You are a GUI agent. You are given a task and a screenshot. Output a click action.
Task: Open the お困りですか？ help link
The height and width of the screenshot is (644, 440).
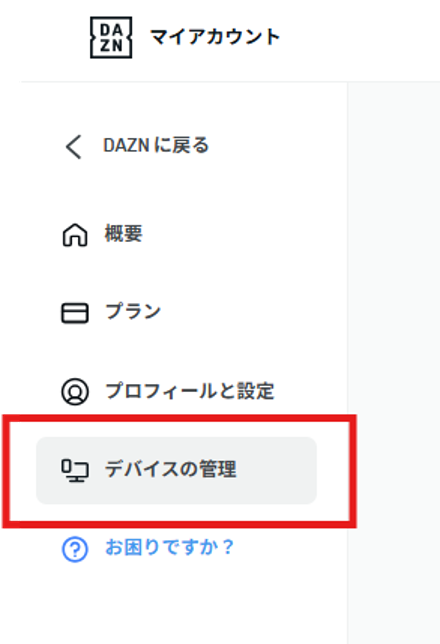(170, 547)
